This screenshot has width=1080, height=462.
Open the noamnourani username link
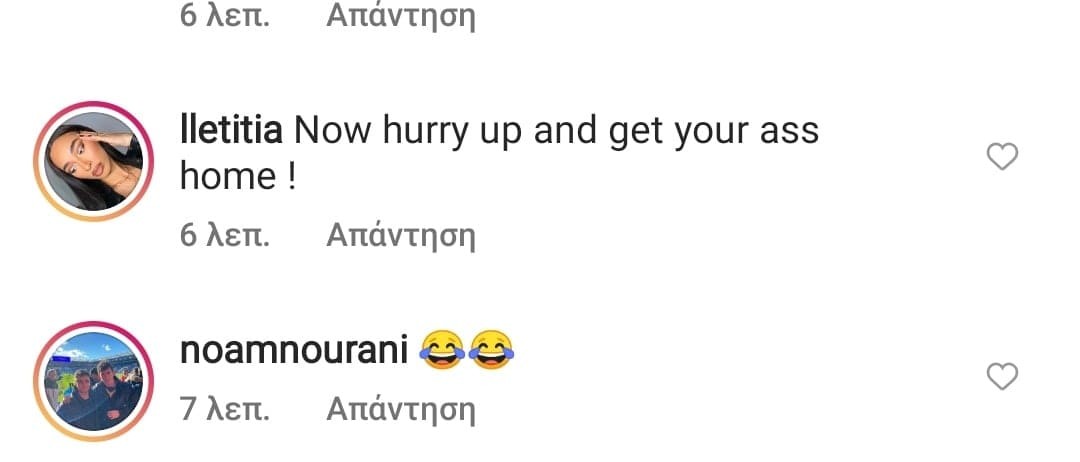click(294, 350)
